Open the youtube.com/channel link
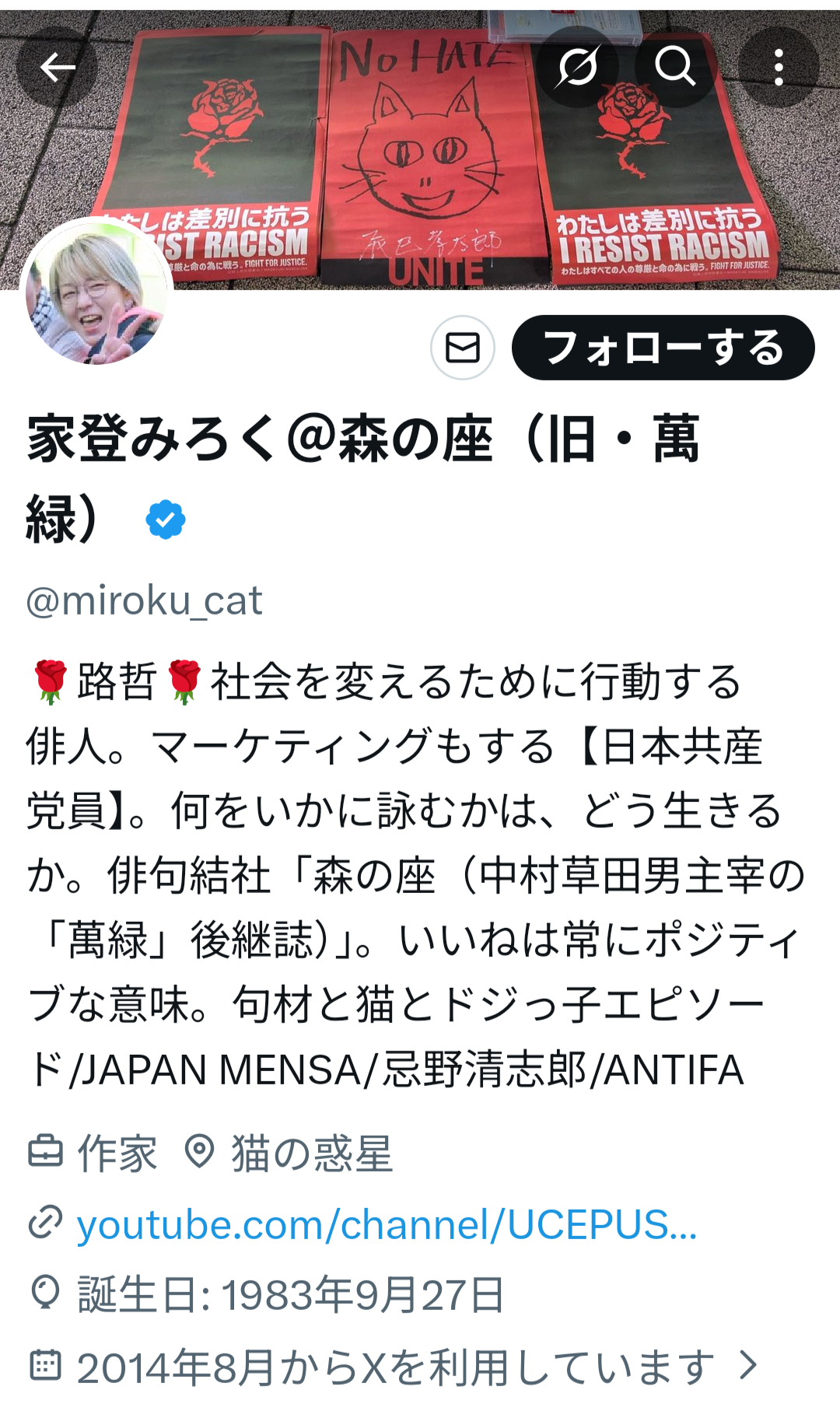This screenshot has width=840, height=1411. click(387, 1224)
